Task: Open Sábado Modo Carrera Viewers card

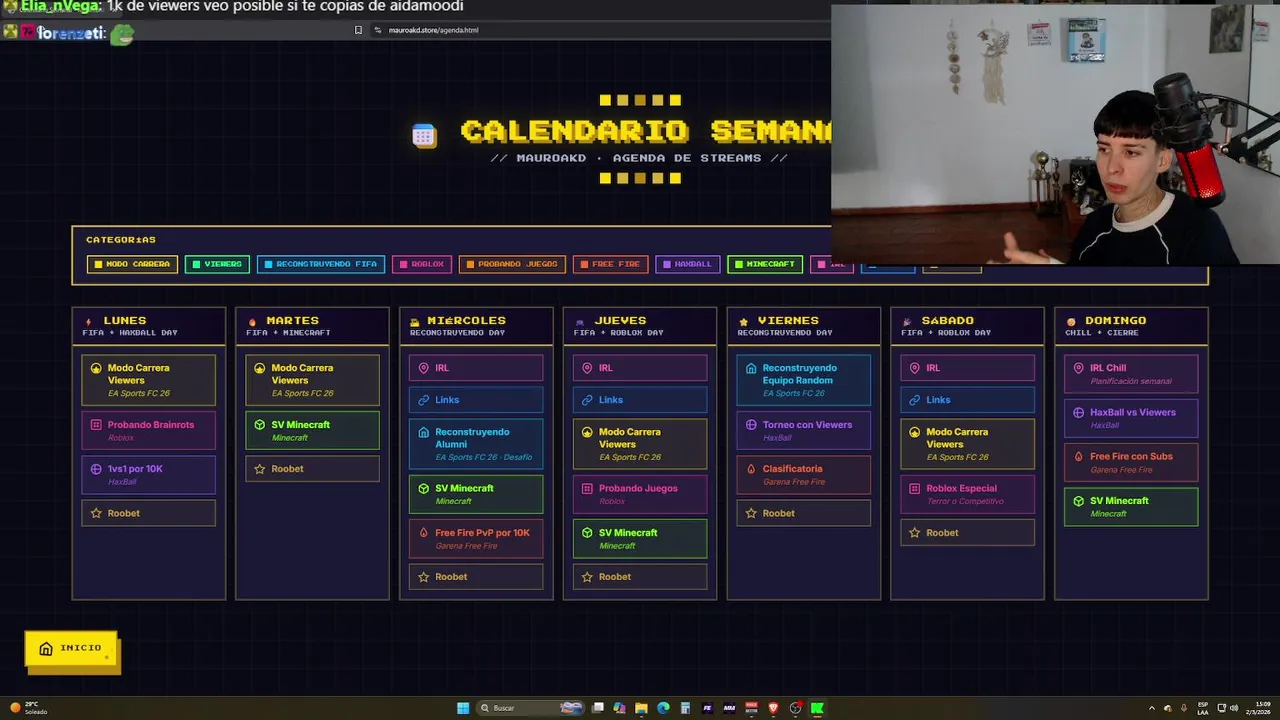Action: tap(967, 444)
